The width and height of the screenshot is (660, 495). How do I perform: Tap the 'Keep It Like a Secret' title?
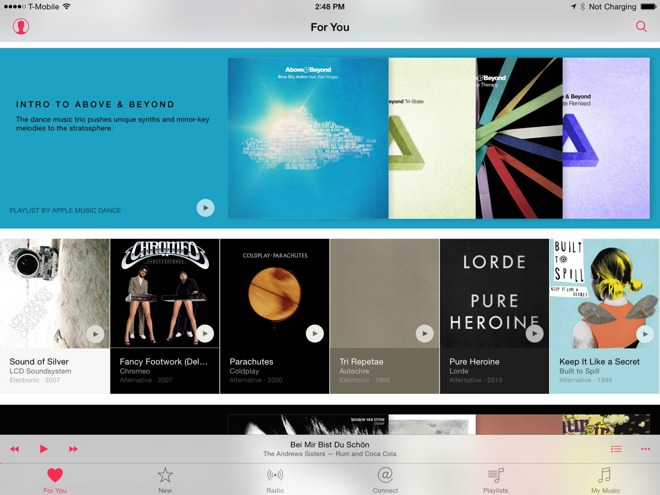coord(599,362)
